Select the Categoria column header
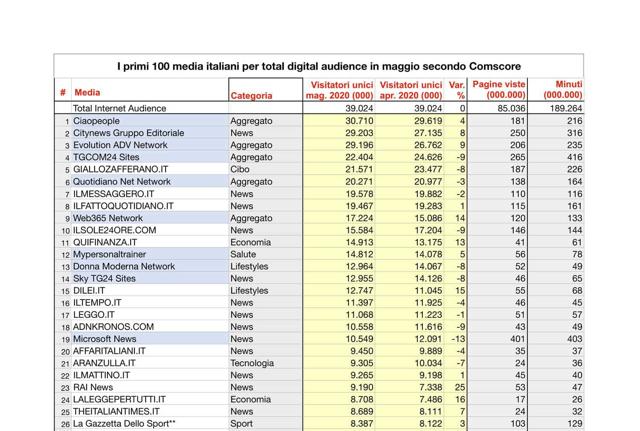Image resolution: width=640 pixels, height=431 pixels. point(251,96)
